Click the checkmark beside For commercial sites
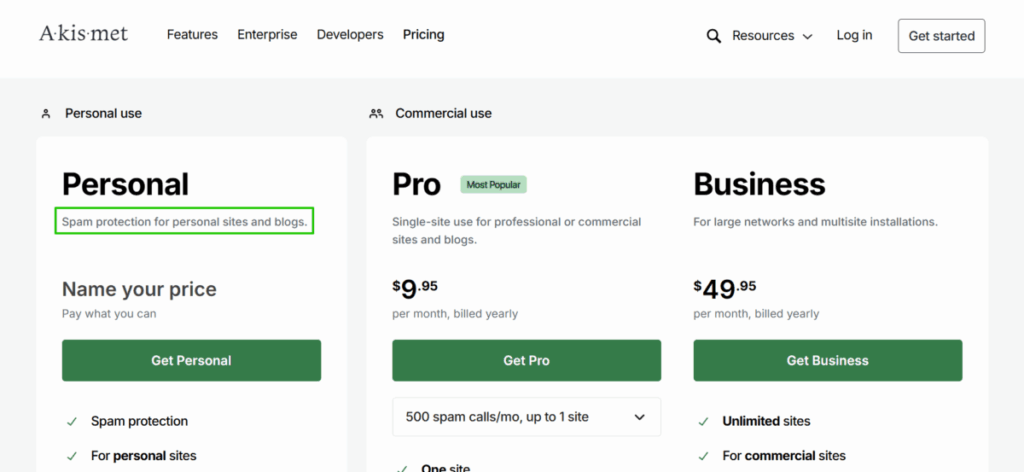This screenshot has width=1024, height=472. pos(703,456)
